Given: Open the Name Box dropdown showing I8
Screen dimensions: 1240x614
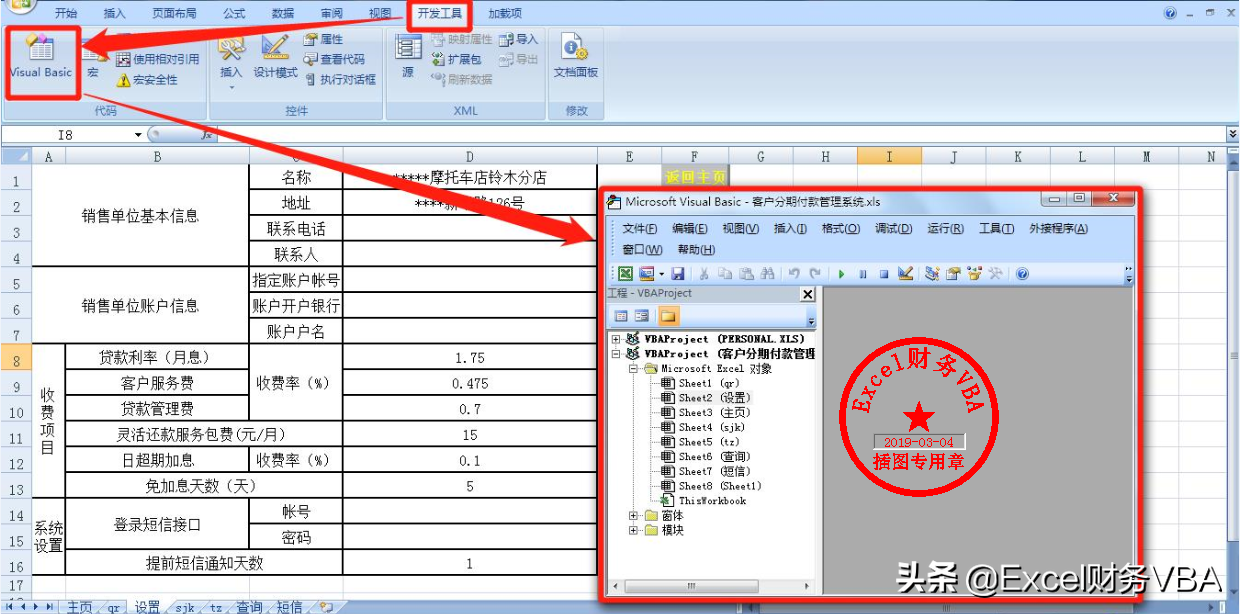Looking at the screenshot, I should click(138, 134).
